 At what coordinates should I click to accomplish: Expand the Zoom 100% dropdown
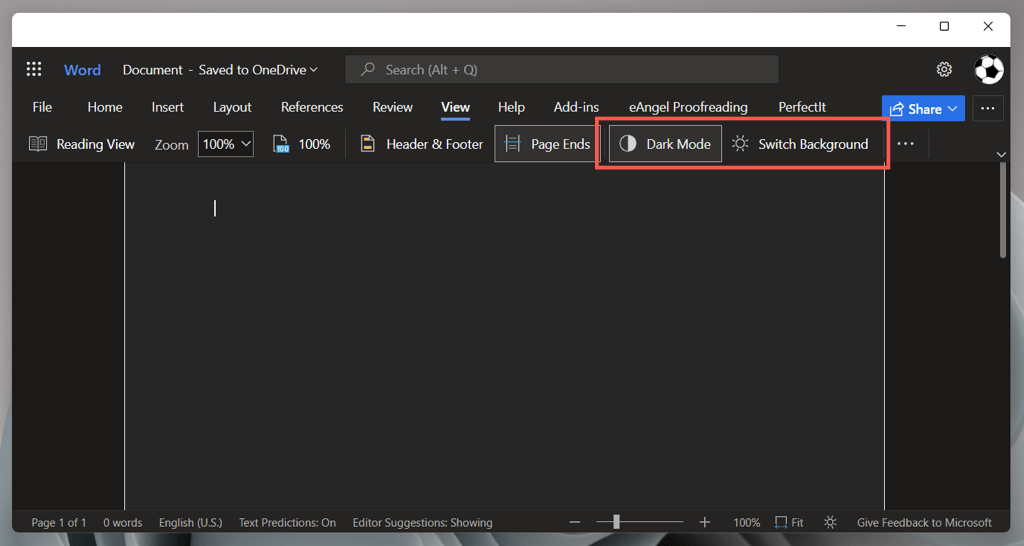[x=226, y=144]
